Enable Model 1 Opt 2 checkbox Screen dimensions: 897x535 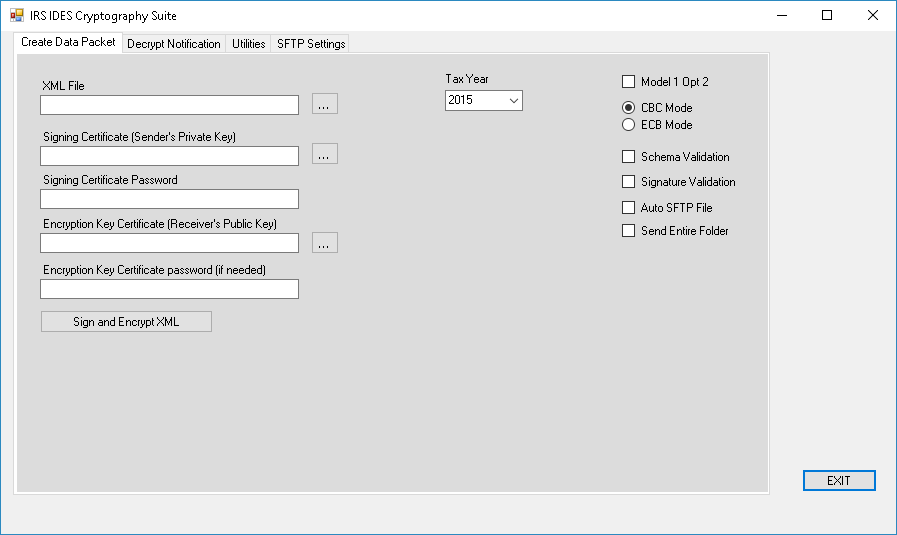click(x=628, y=82)
